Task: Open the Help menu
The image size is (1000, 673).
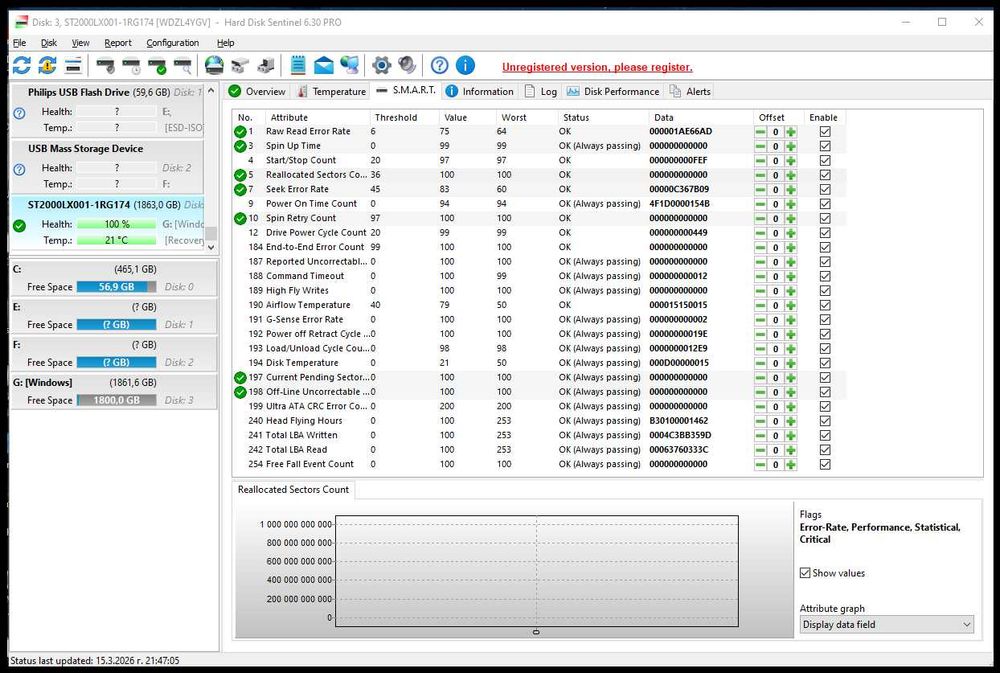Action: coord(226,43)
